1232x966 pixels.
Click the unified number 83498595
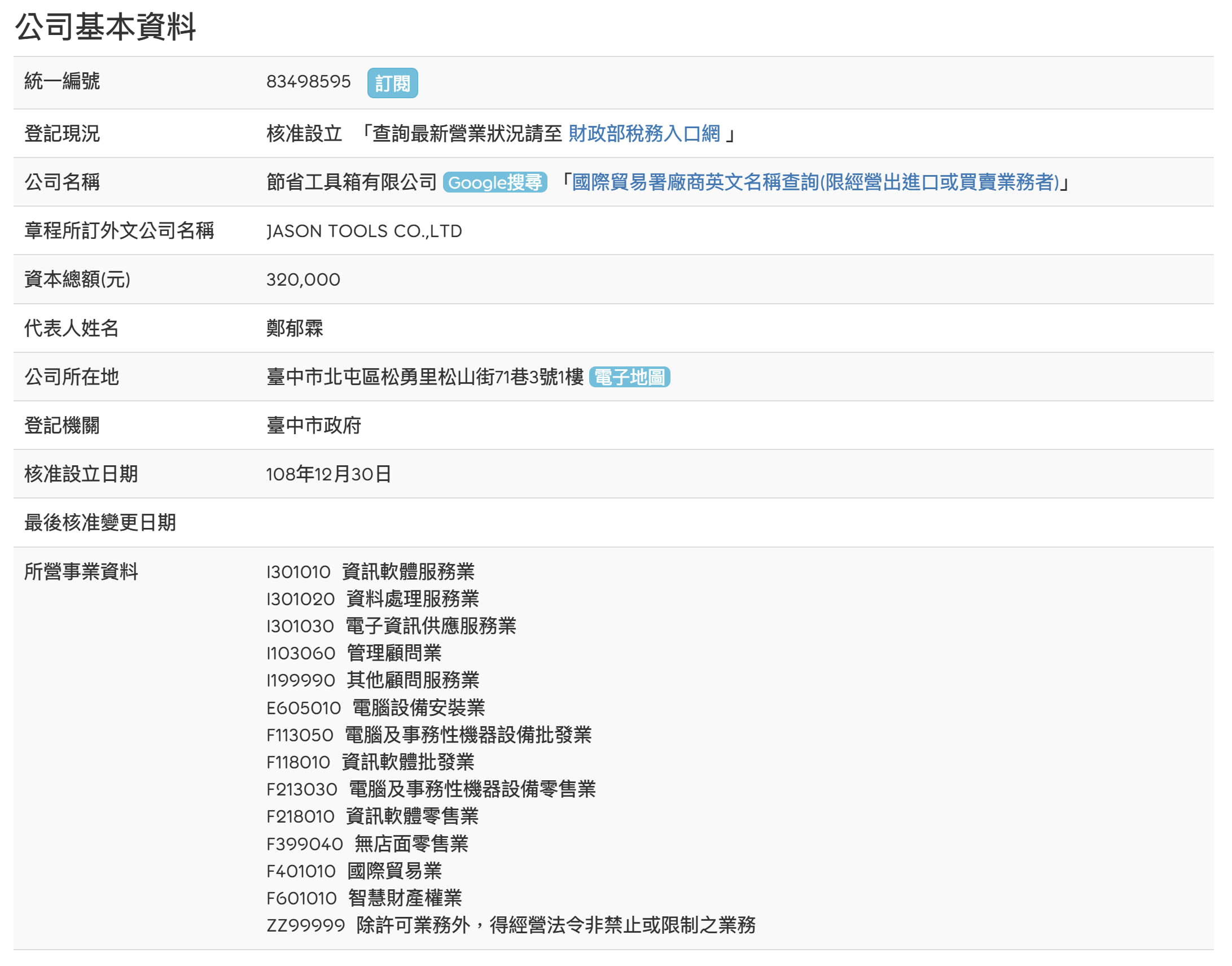coord(308,82)
